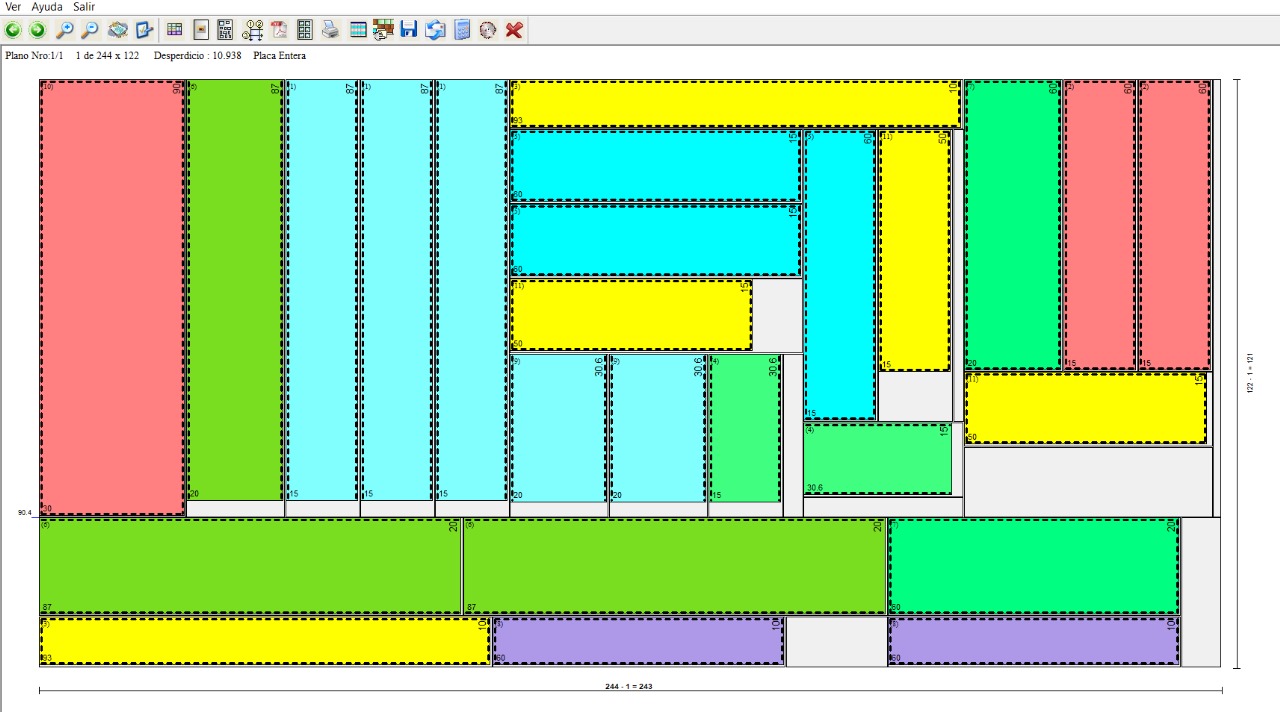1280x712 pixels.
Task: Print the cutting plan
Action: (330, 30)
